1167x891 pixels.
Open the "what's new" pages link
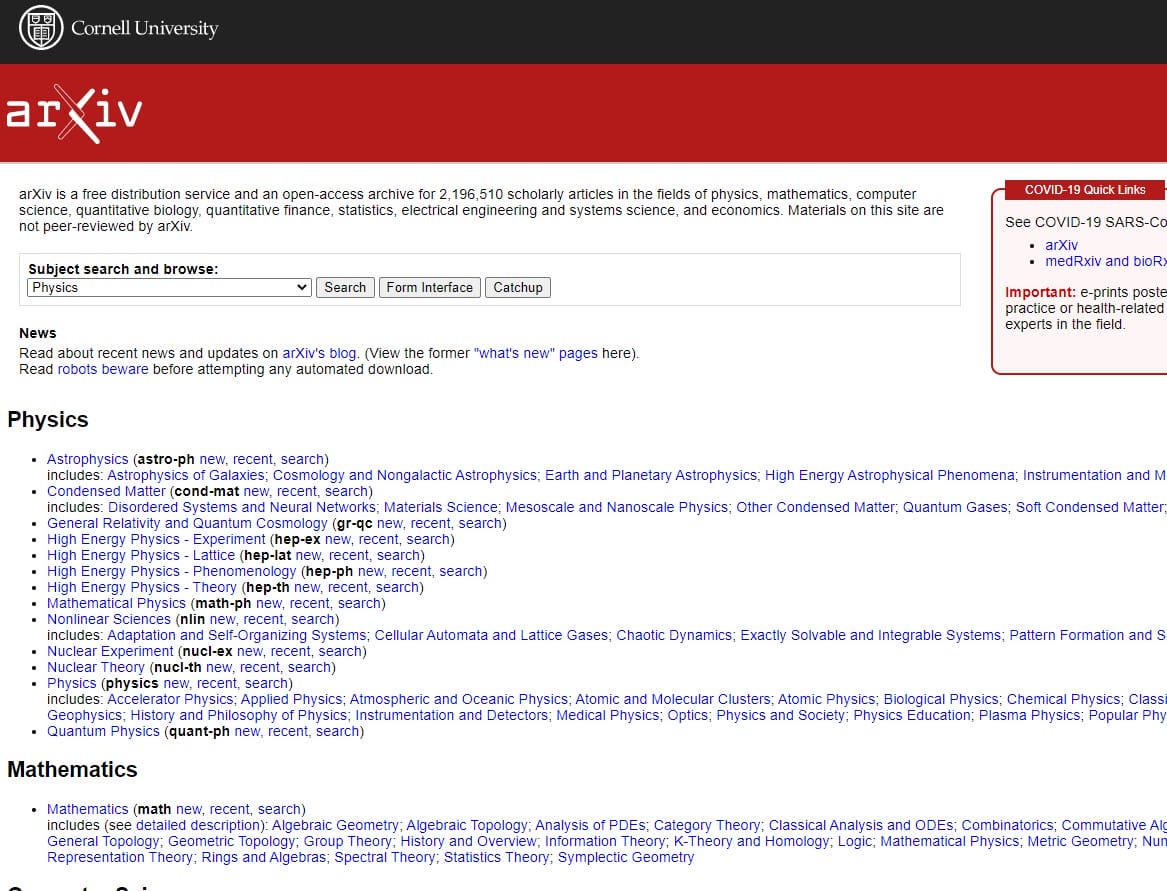(536, 354)
